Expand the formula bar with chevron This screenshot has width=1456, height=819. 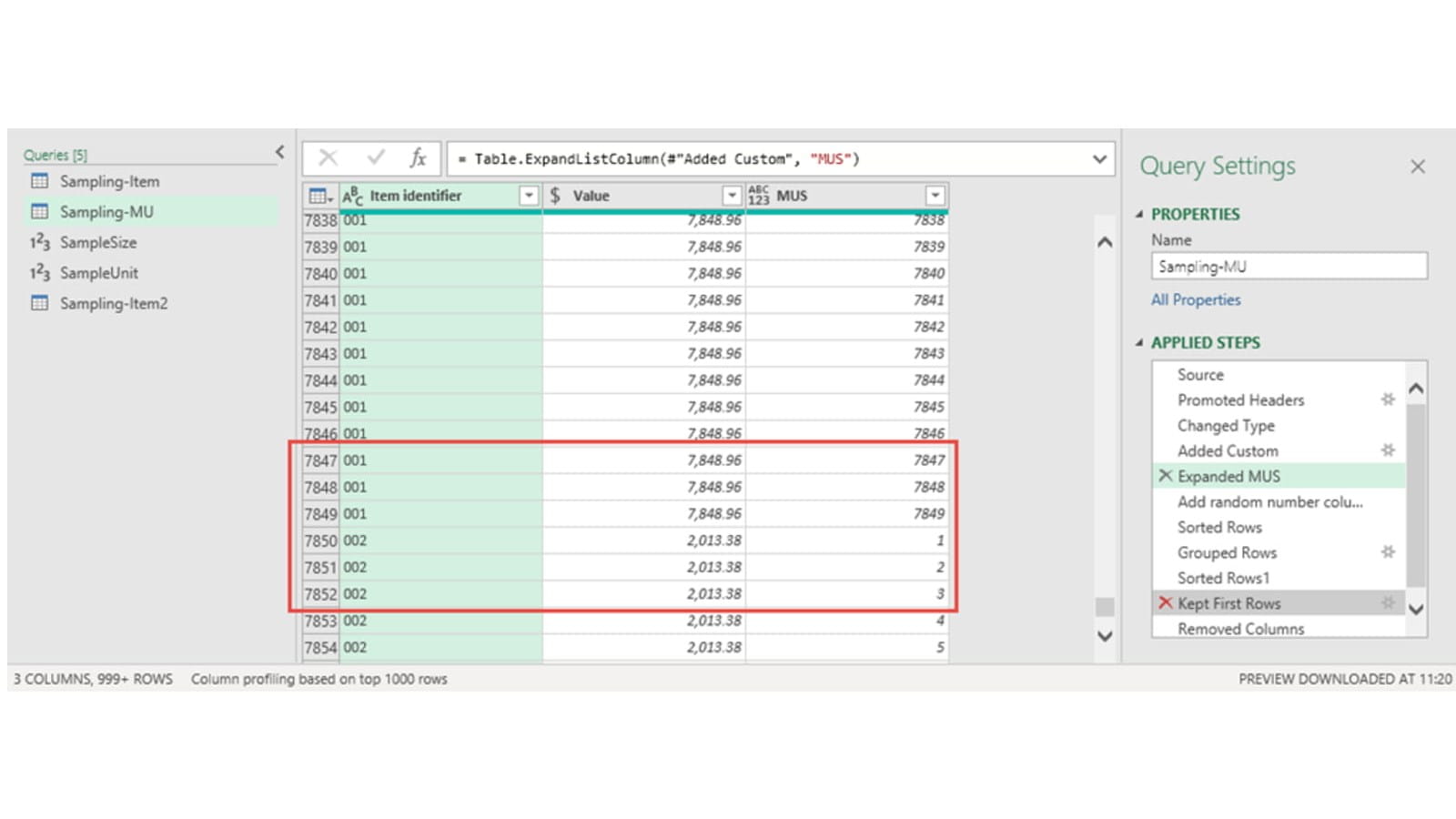coord(1099,159)
